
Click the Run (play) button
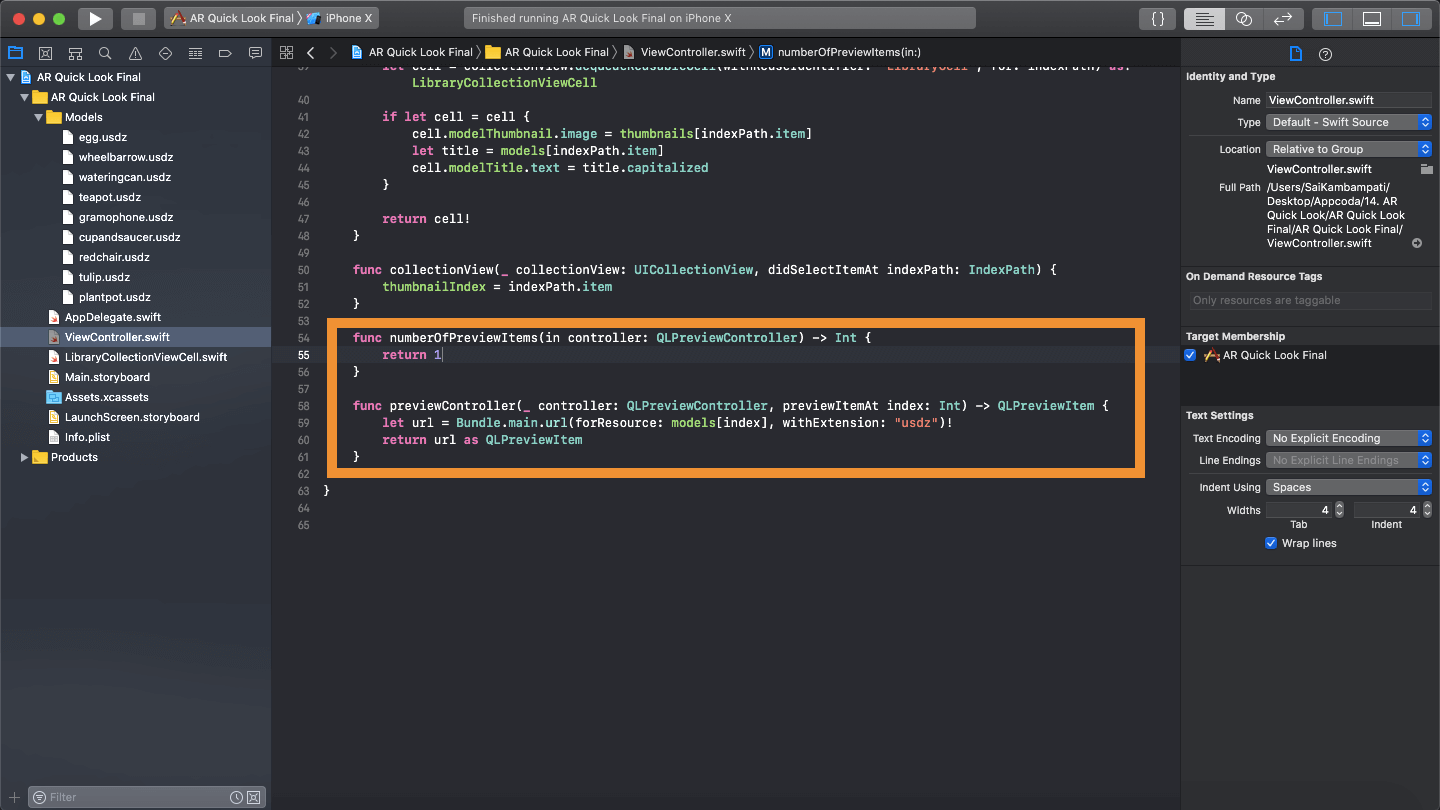click(94, 18)
